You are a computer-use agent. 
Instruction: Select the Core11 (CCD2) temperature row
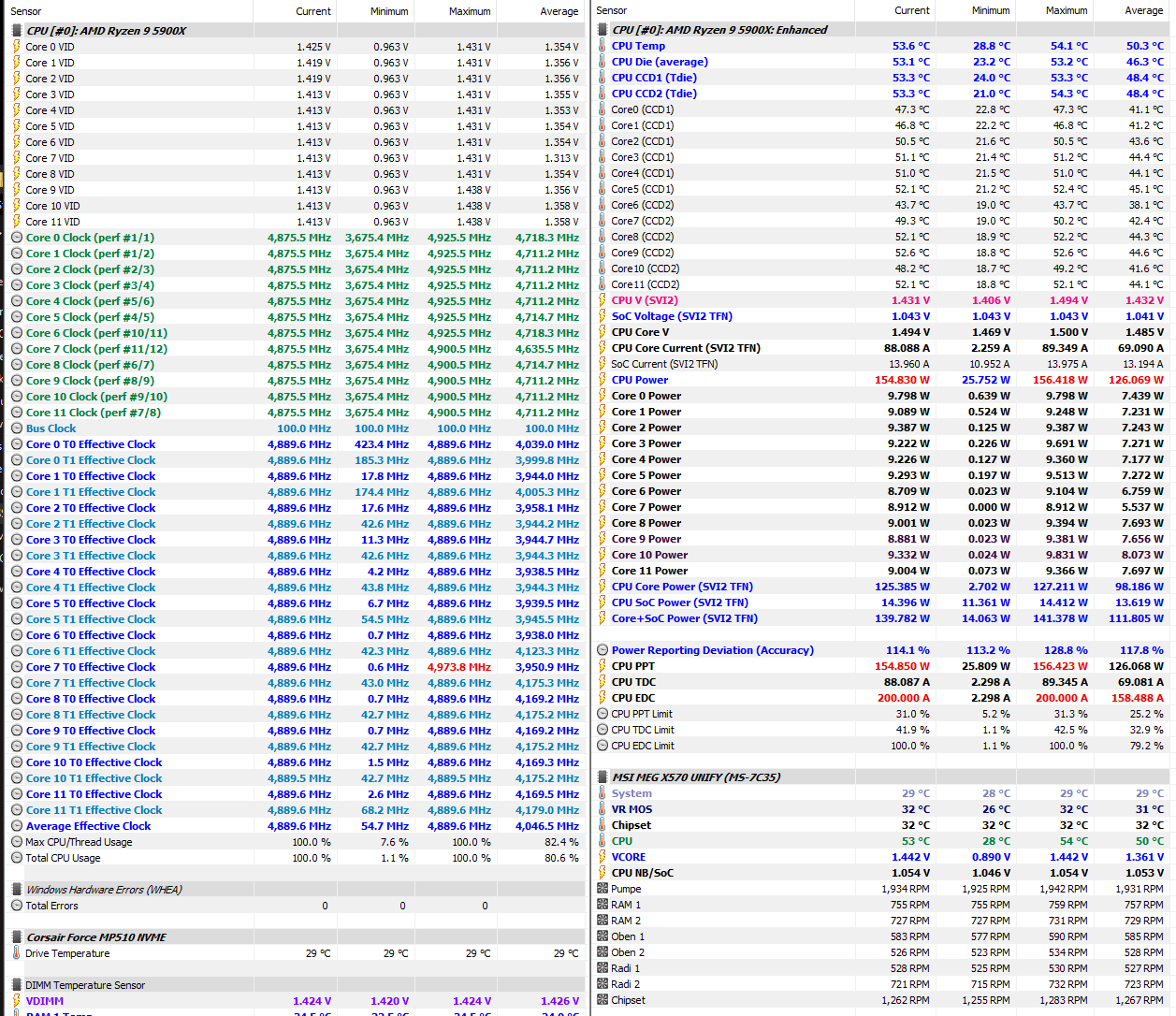pyautogui.click(x=881, y=284)
